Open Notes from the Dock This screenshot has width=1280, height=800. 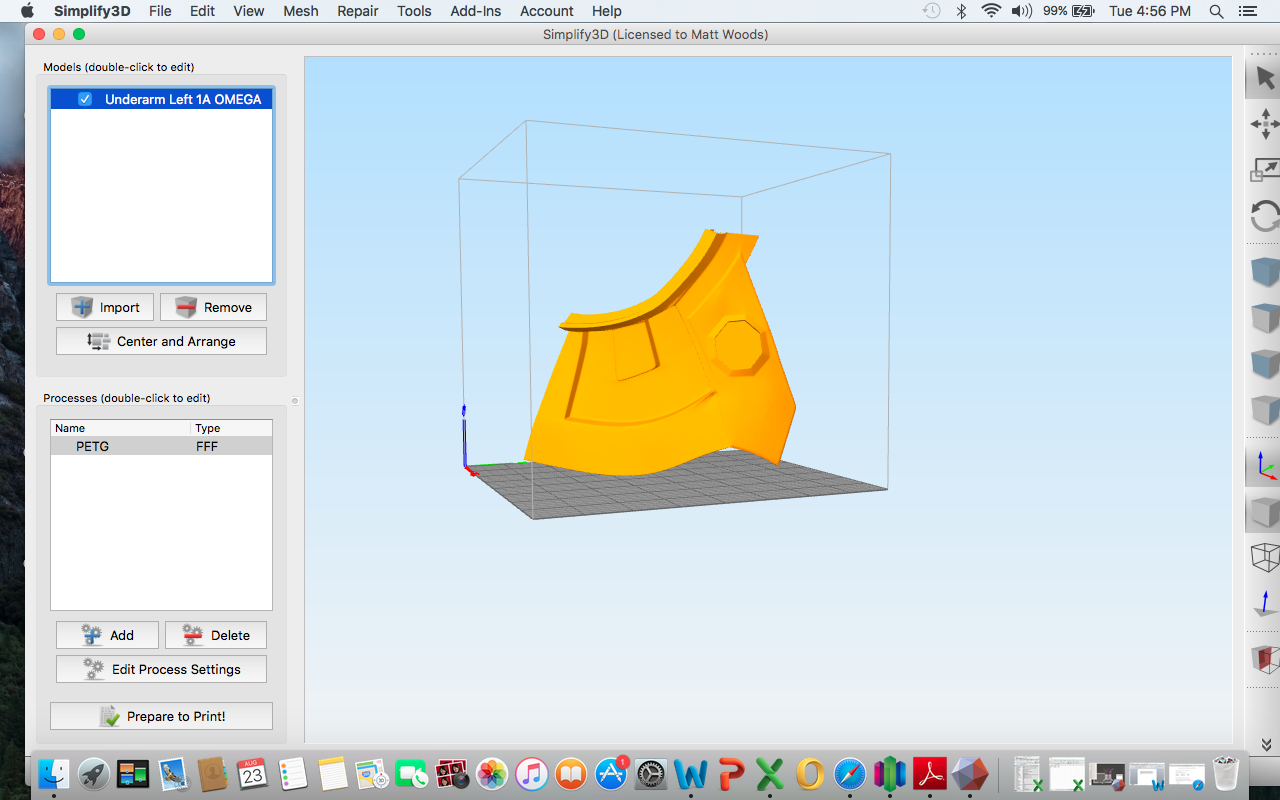point(332,774)
